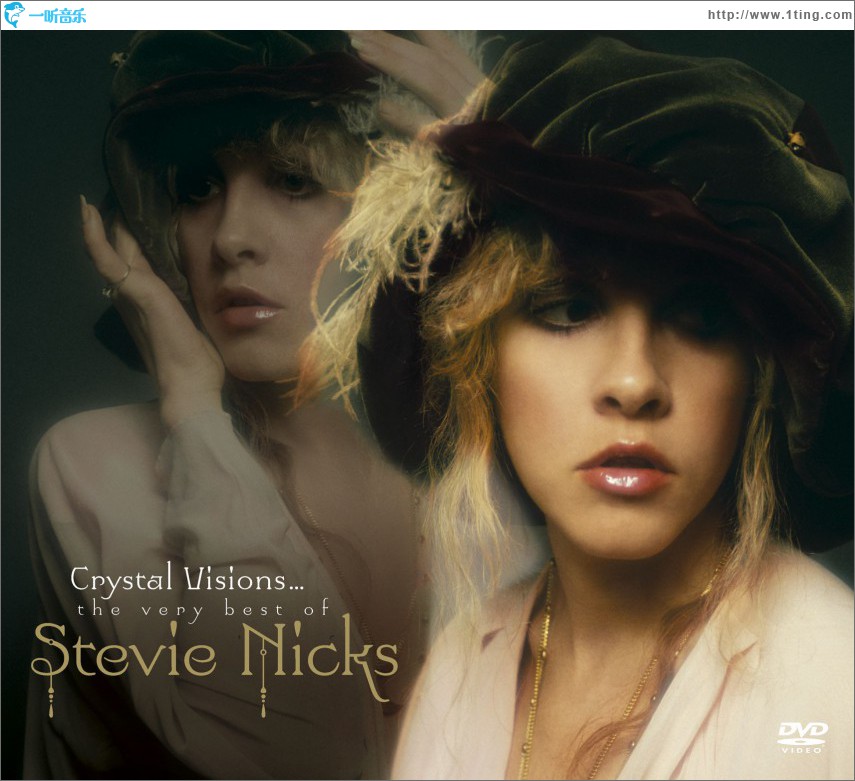Click the album cover image
This screenshot has width=855, height=781.
(428, 405)
